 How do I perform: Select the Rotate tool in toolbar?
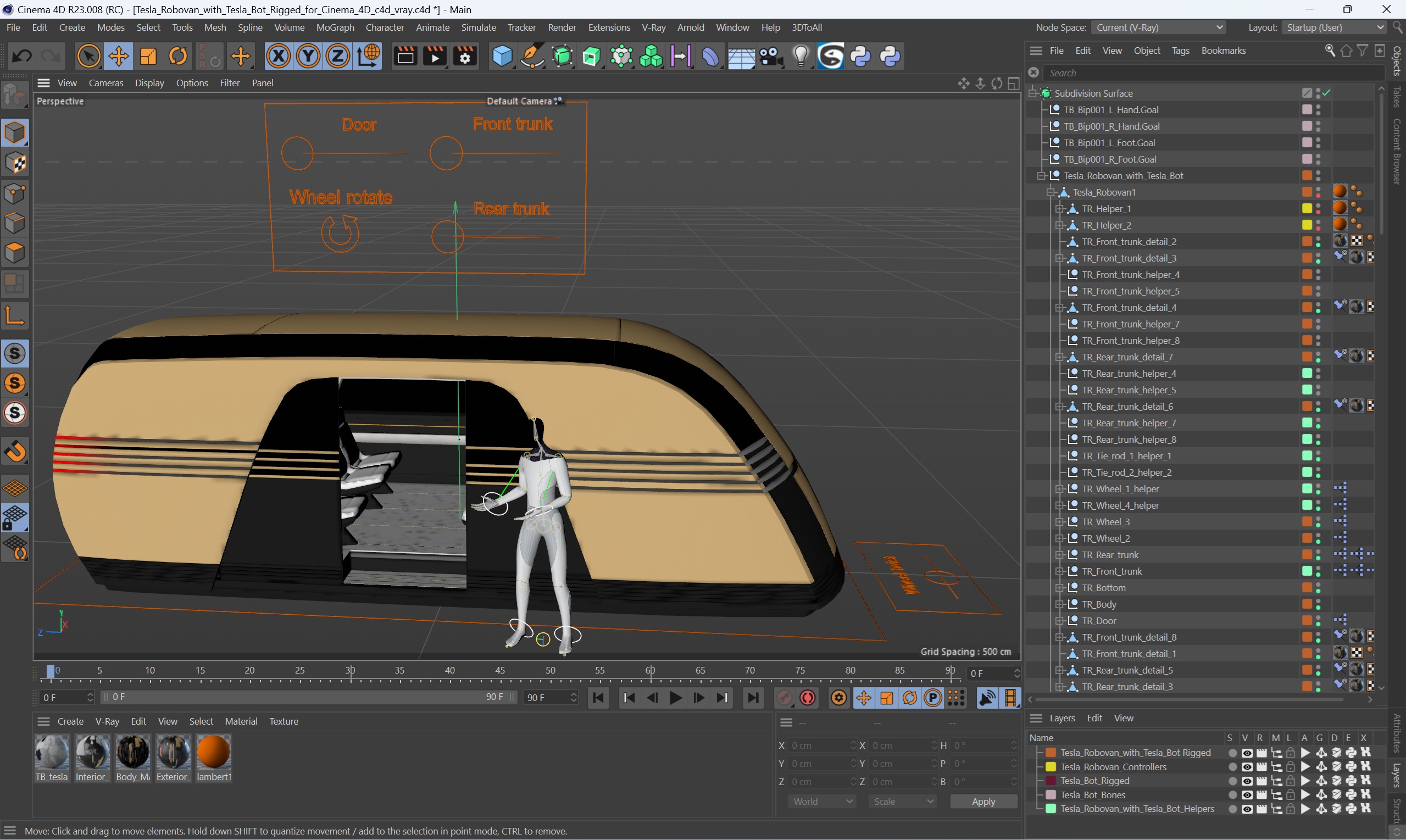(178, 57)
